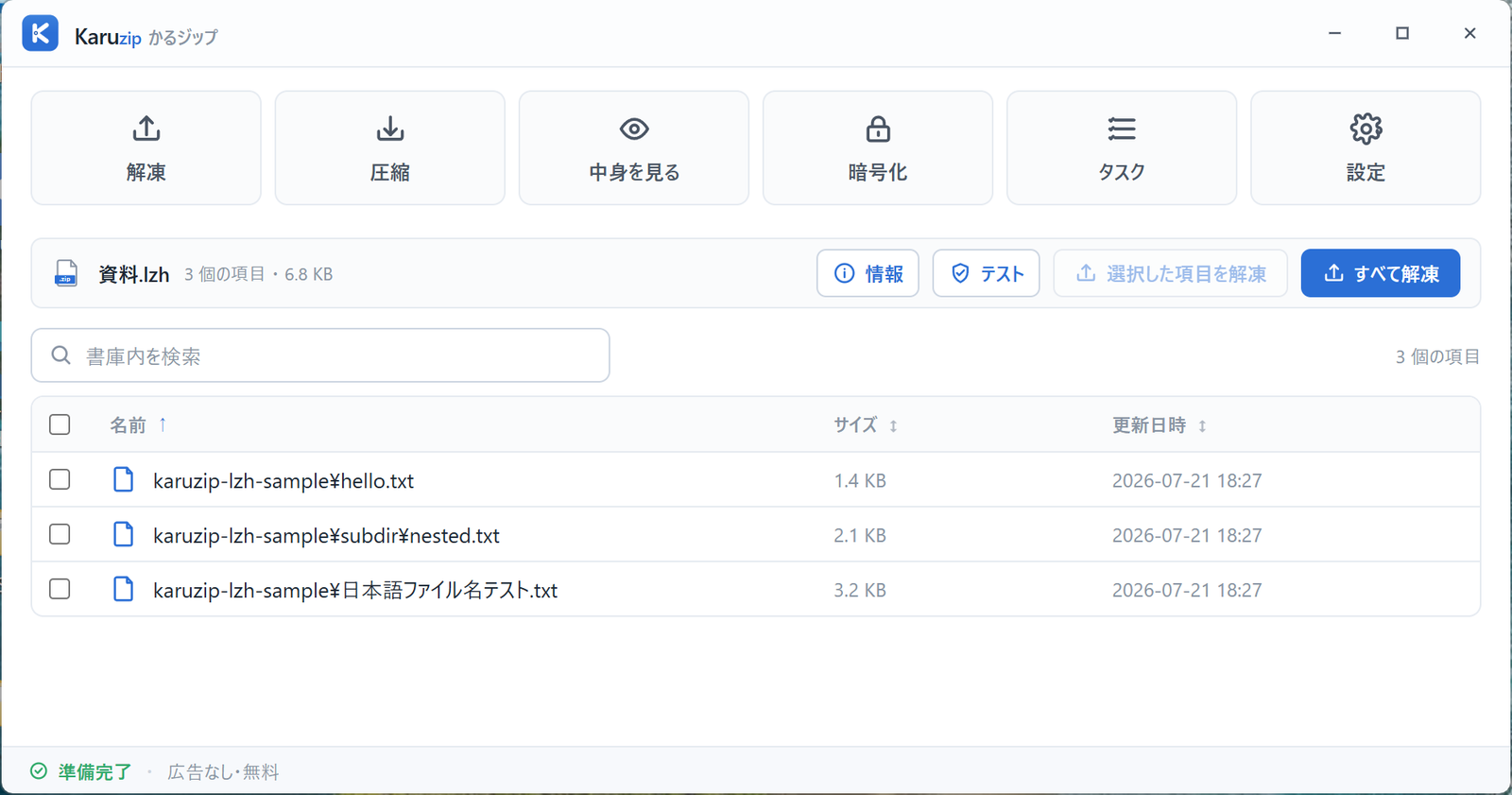This screenshot has height=795, width=1512.
Task: Click the 資料.lzh archive file icon
Action: (x=66, y=273)
